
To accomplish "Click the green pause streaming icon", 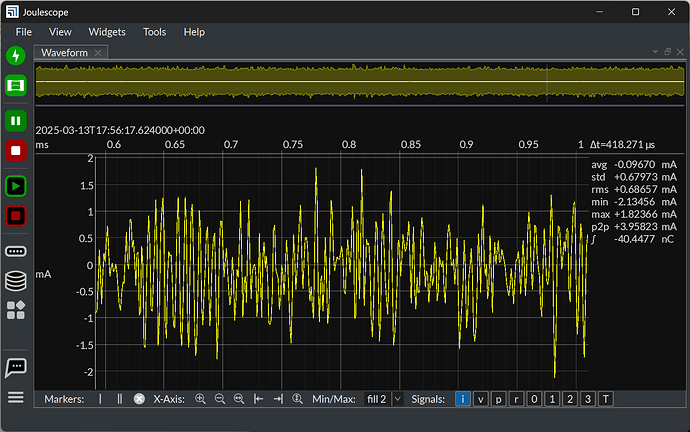I will coord(16,121).
